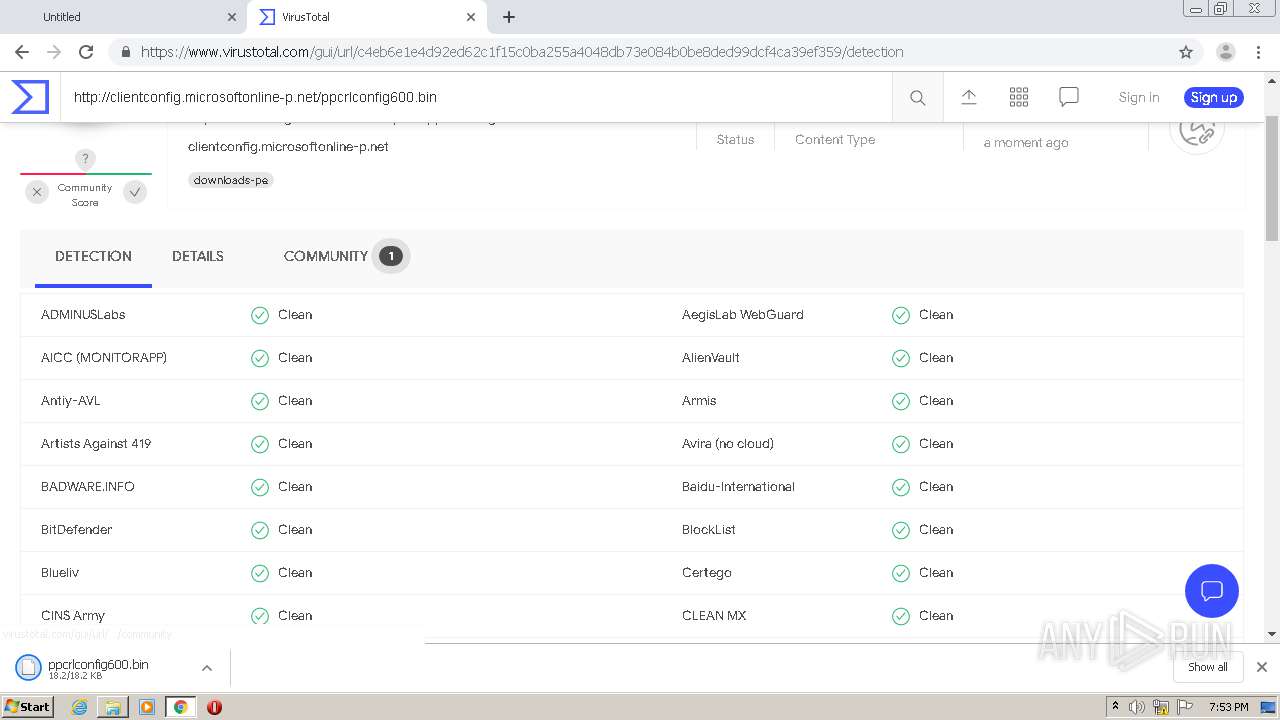Open the media player taskbar icon
The image size is (1280, 720).
coord(147,707)
